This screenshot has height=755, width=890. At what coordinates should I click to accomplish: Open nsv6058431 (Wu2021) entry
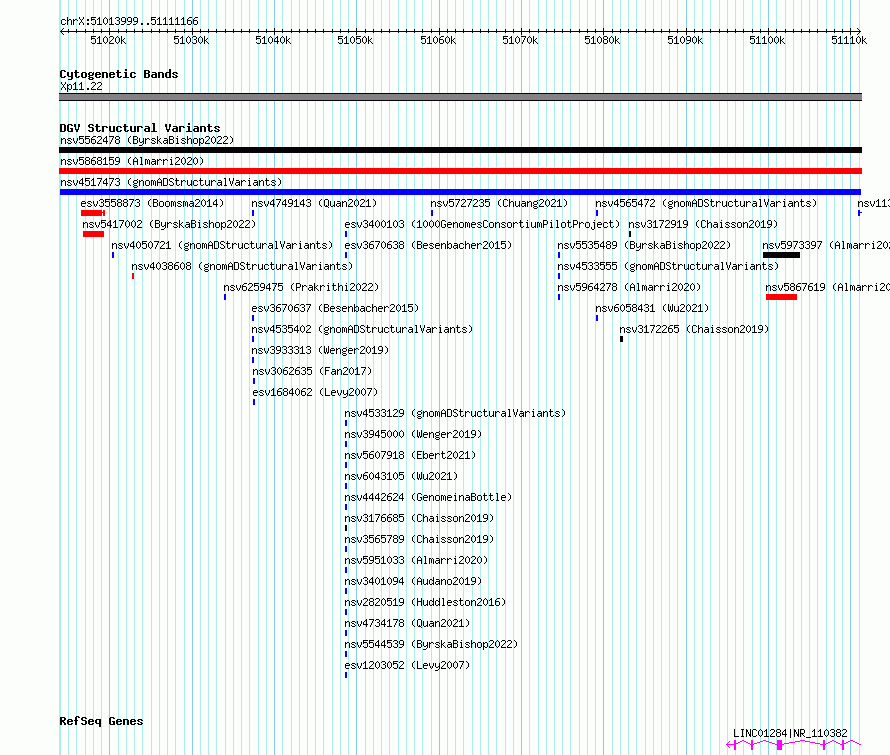tap(652, 308)
